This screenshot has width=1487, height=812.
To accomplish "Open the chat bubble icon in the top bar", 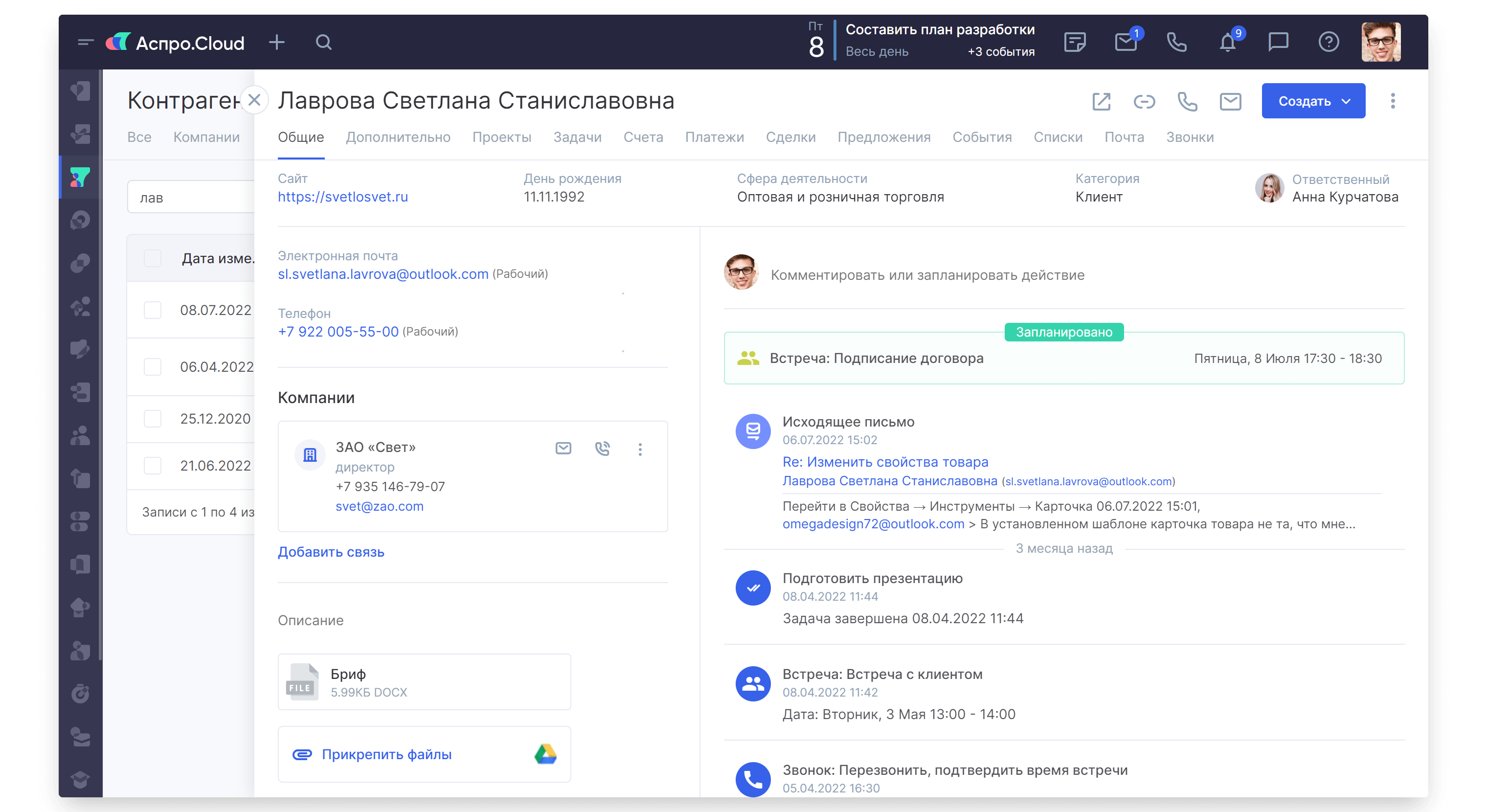I will pyautogui.click(x=1278, y=42).
